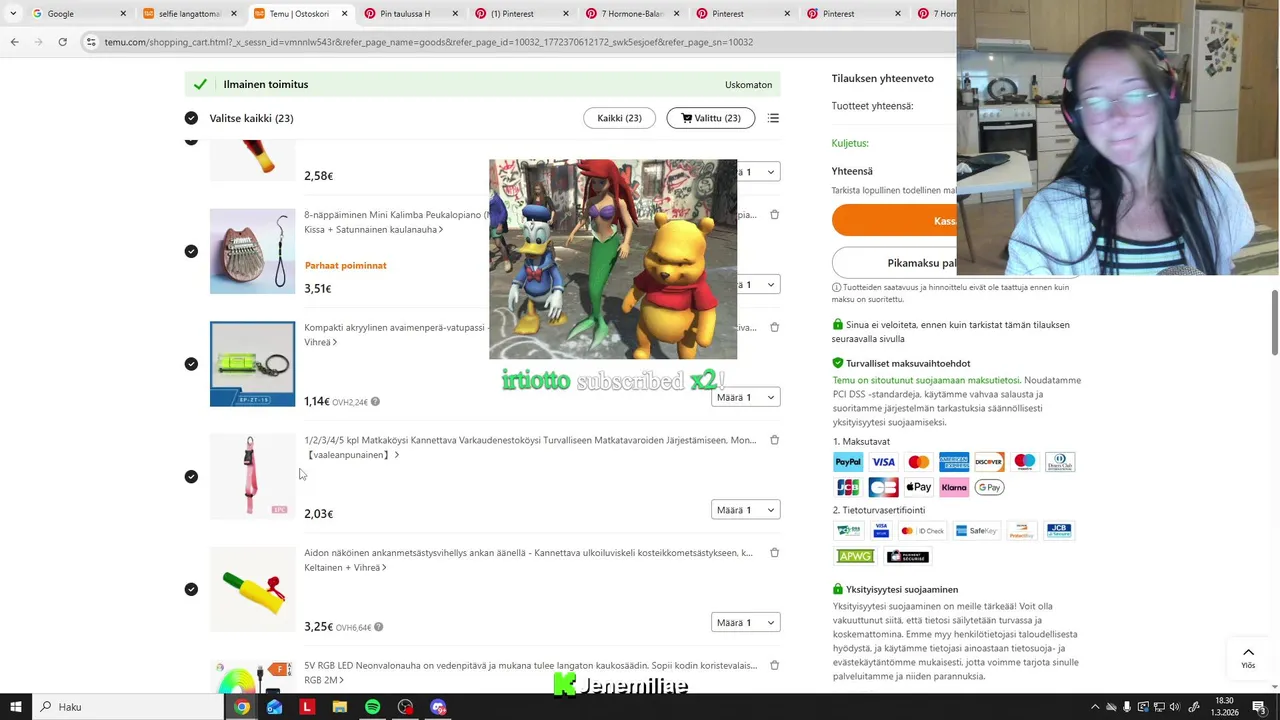Click the Windows Haku search box
Screen dimensions: 1280x720
click(x=128, y=707)
